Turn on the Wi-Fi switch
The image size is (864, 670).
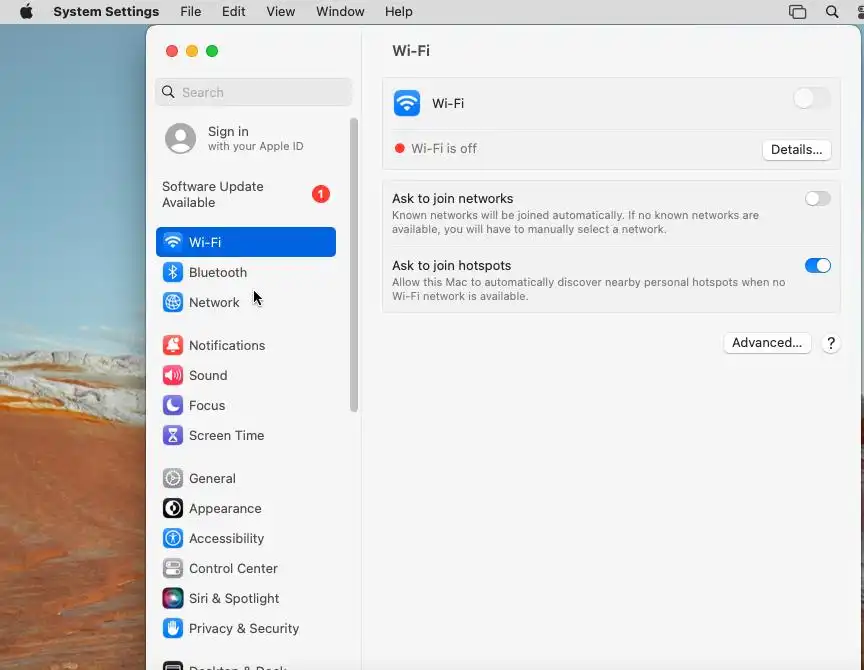click(x=812, y=99)
